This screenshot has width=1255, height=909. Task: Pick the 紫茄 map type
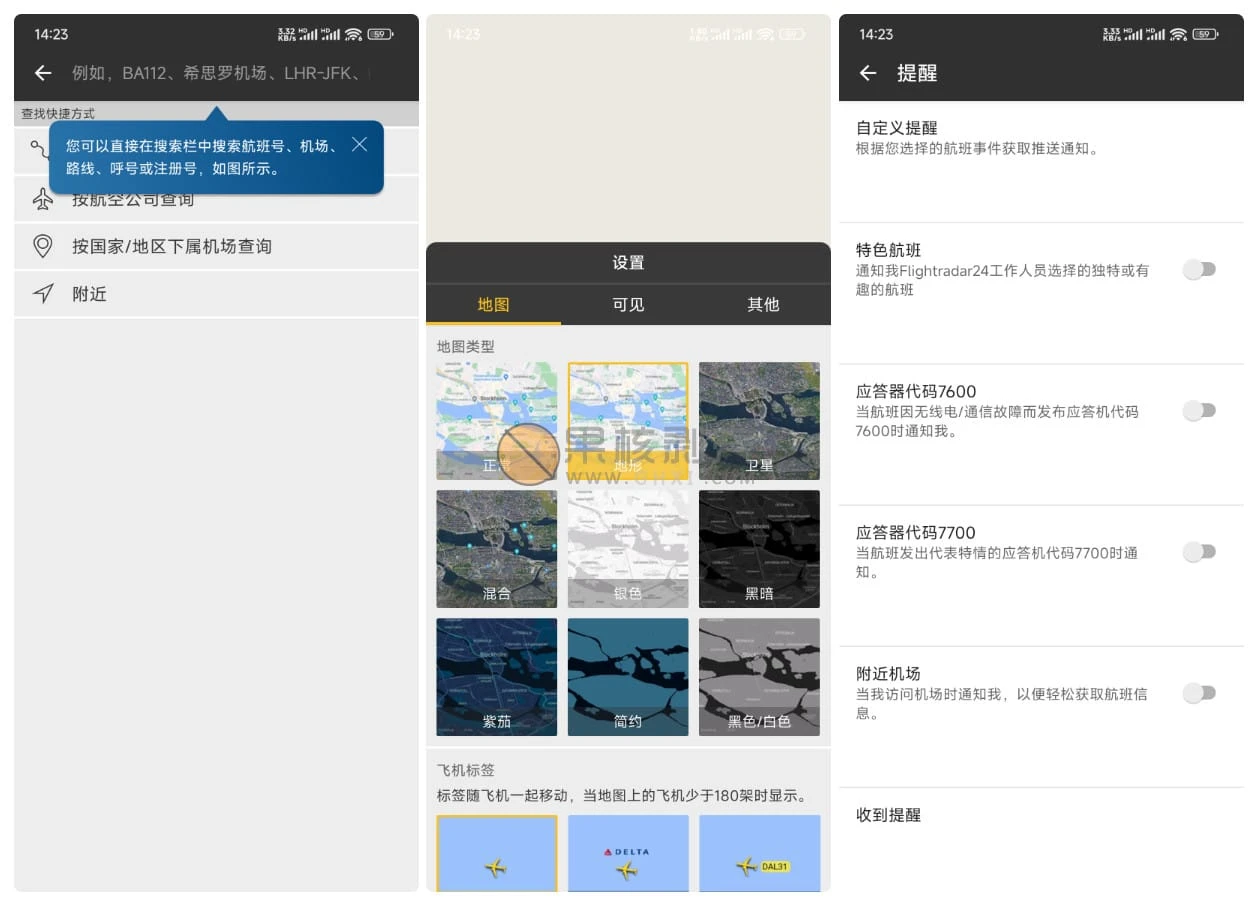click(497, 677)
